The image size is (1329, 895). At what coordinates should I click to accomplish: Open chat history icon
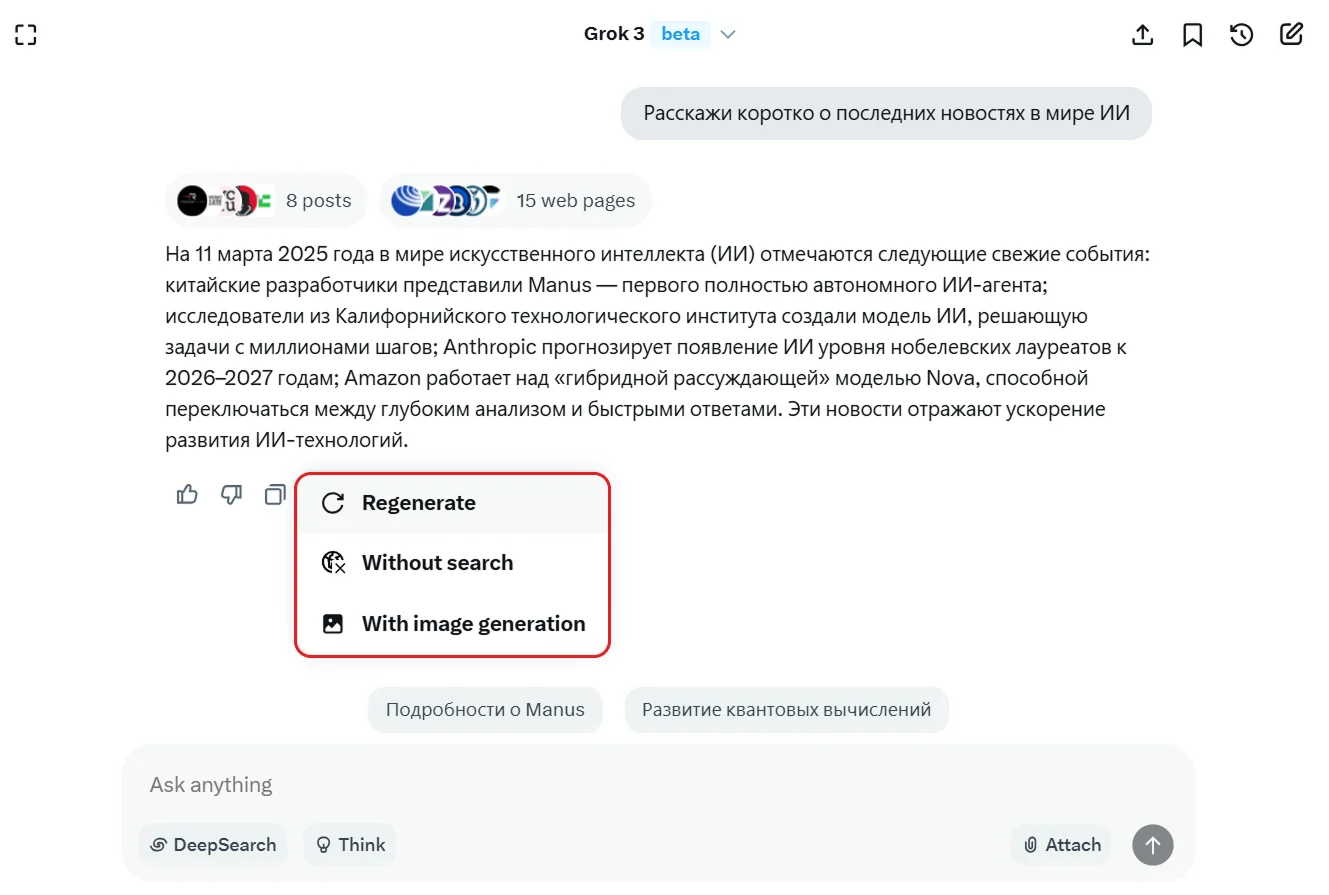pos(1241,35)
